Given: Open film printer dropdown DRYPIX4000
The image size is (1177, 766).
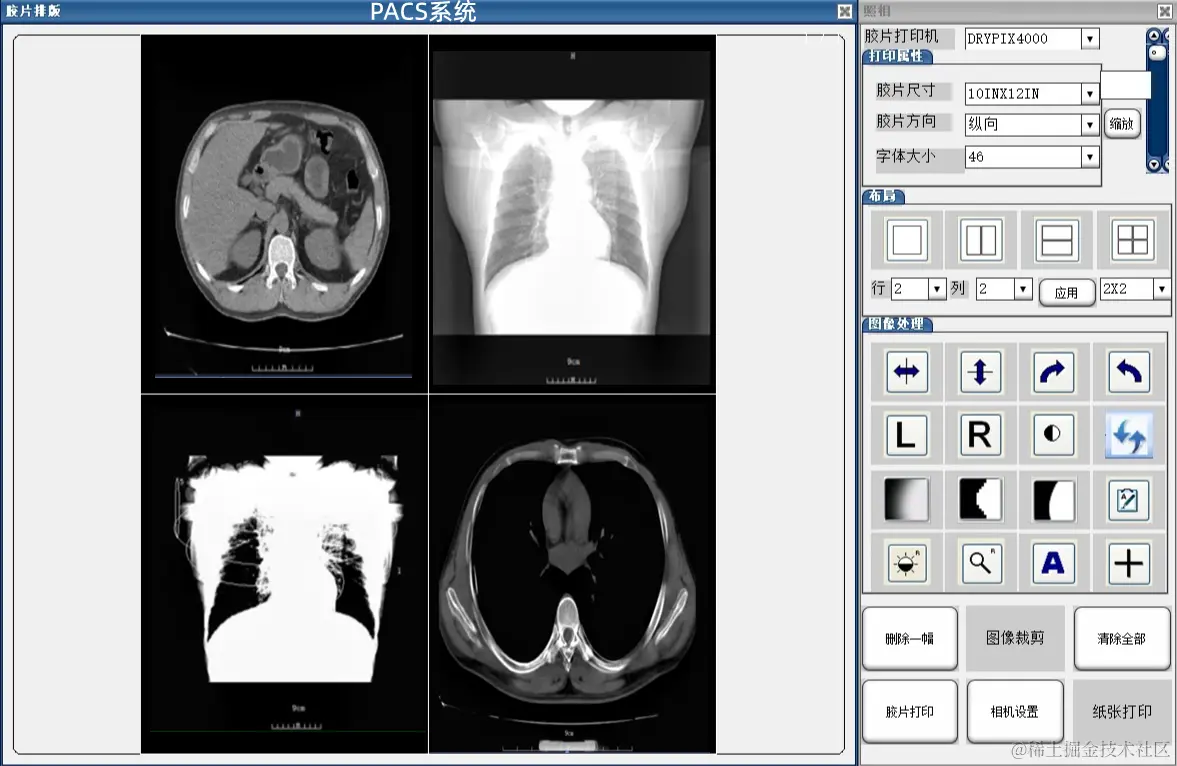Looking at the screenshot, I should coord(1090,38).
